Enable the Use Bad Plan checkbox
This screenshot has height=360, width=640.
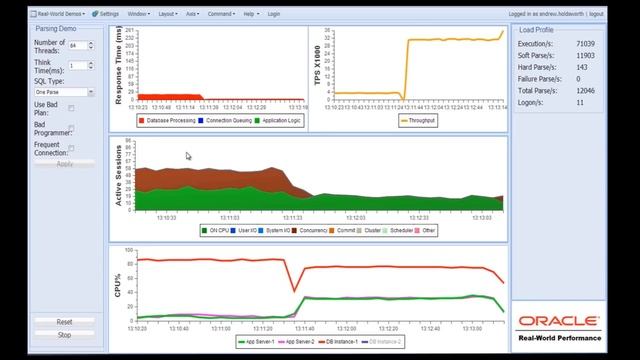(71, 108)
